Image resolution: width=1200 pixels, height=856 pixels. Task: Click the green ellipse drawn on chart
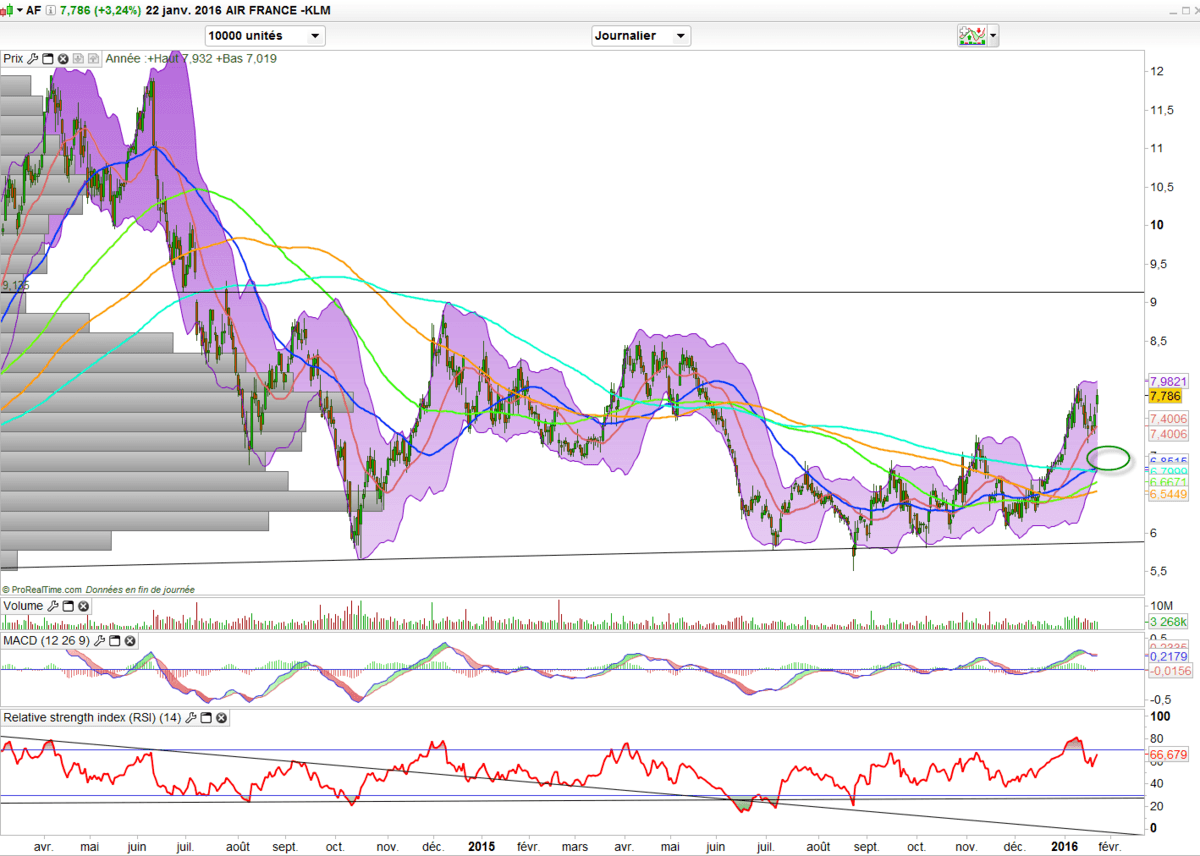click(x=1108, y=459)
